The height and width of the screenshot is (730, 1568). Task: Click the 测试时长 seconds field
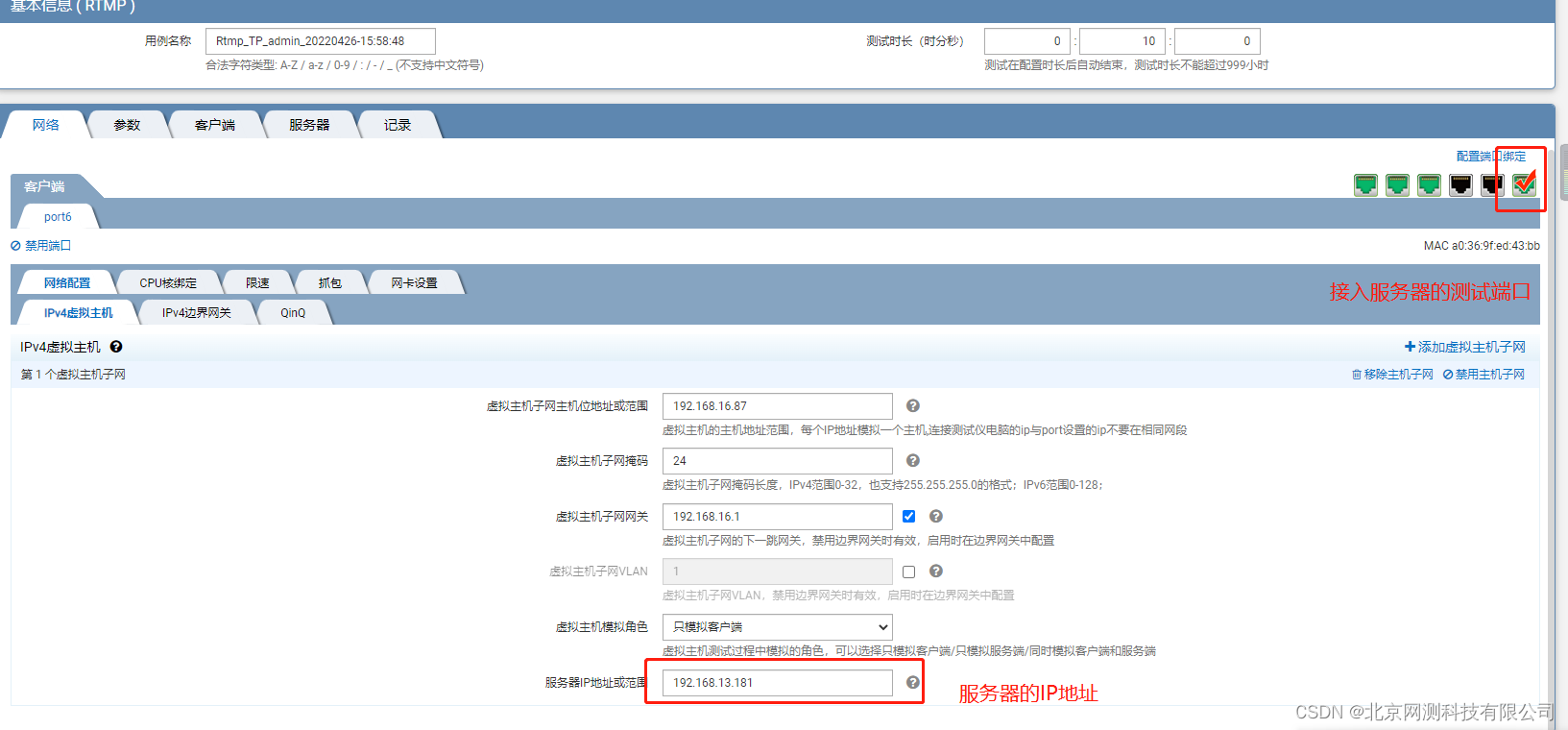[1218, 41]
